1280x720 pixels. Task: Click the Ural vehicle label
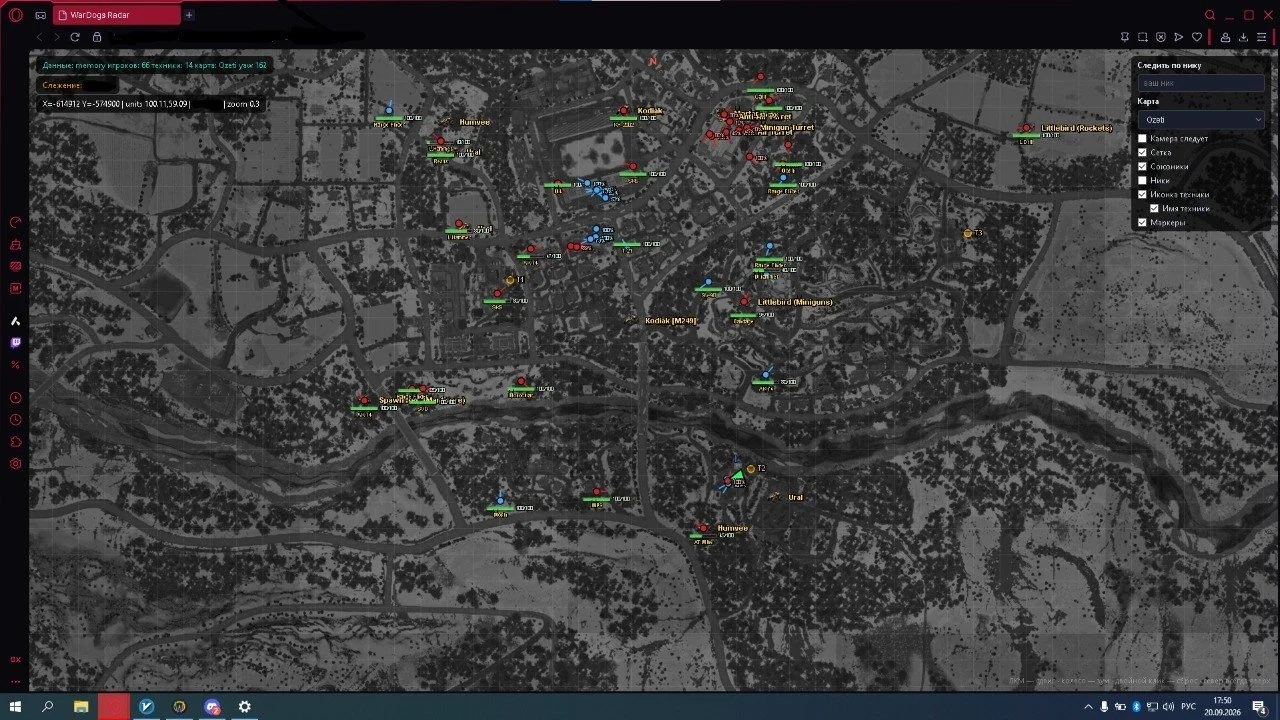point(795,497)
